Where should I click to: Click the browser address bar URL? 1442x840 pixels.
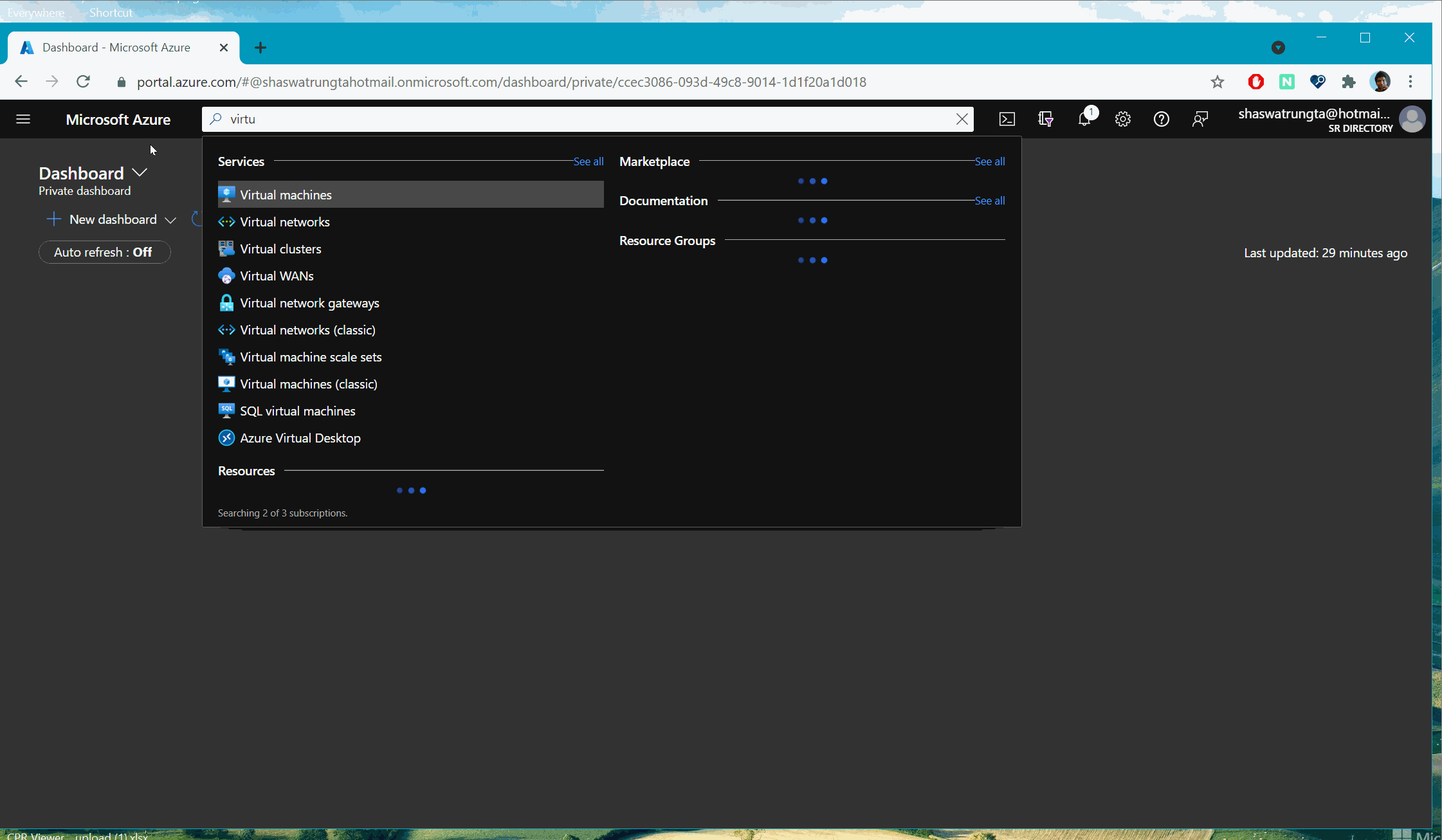pos(502,82)
